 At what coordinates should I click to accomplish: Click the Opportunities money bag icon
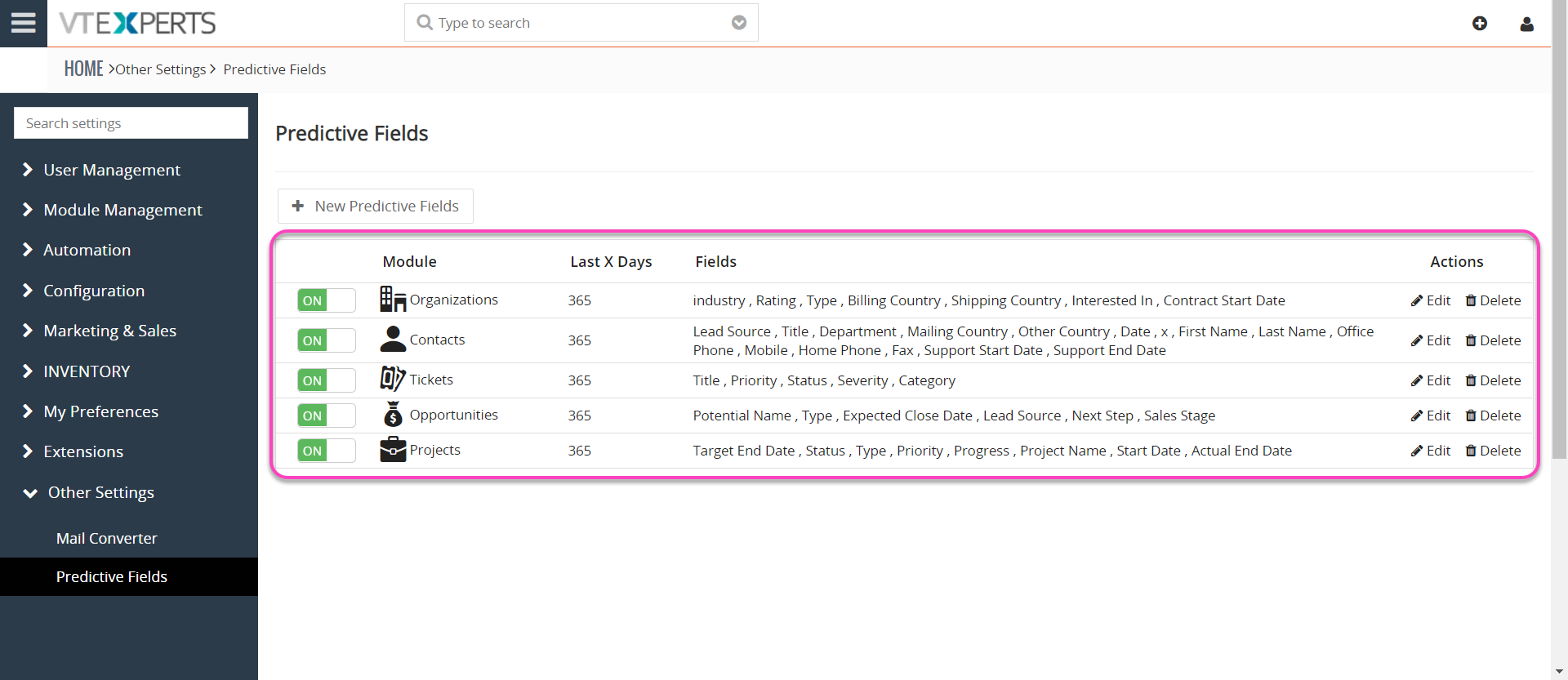pyautogui.click(x=393, y=414)
